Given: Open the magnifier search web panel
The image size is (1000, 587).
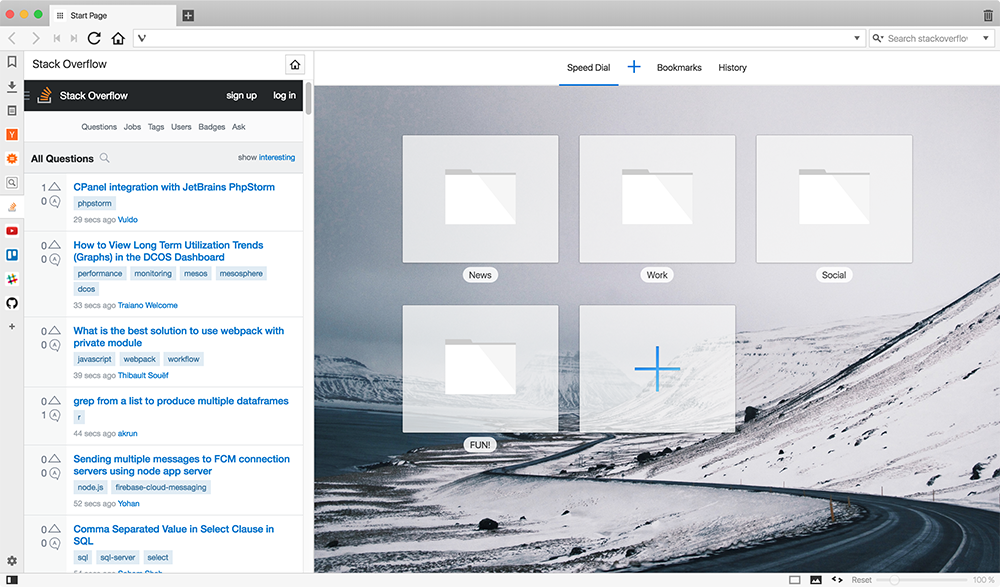Looking at the screenshot, I should 11,182.
